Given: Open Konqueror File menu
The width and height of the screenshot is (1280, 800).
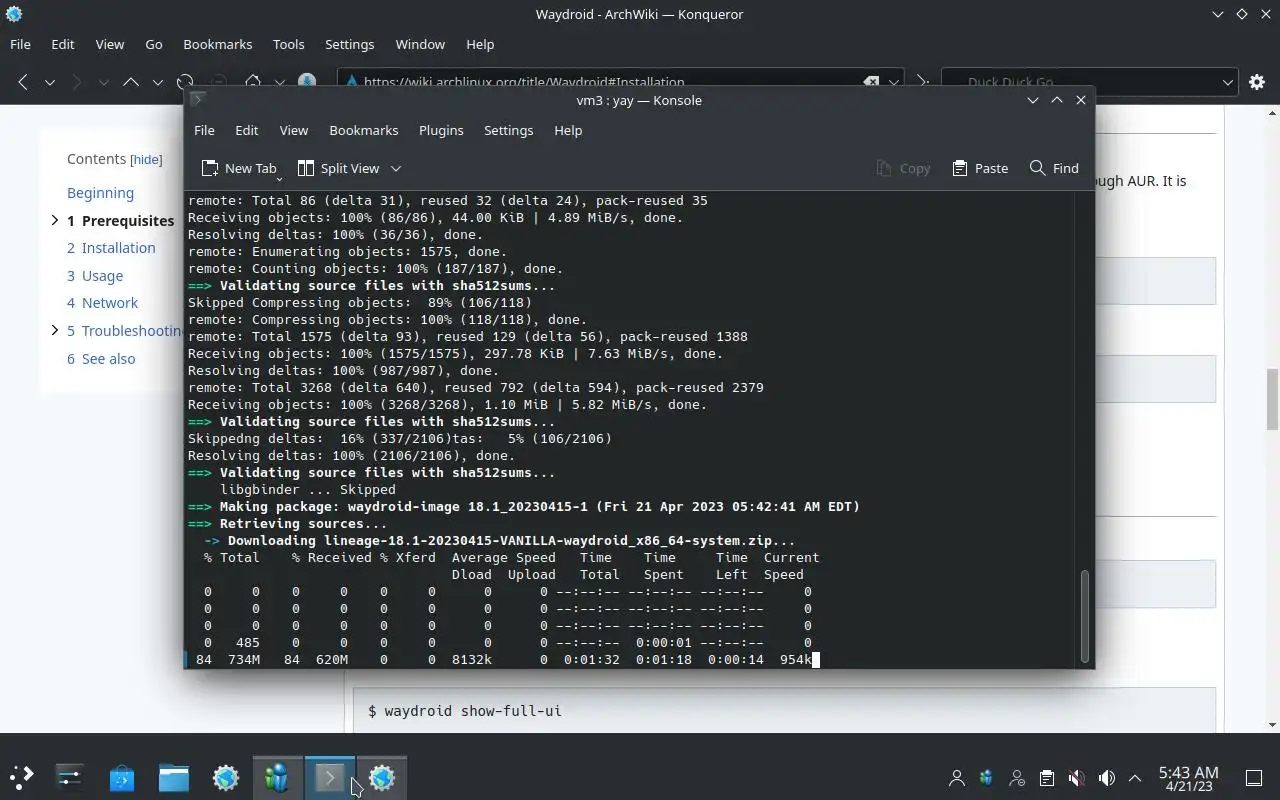Looking at the screenshot, I should [20, 44].
